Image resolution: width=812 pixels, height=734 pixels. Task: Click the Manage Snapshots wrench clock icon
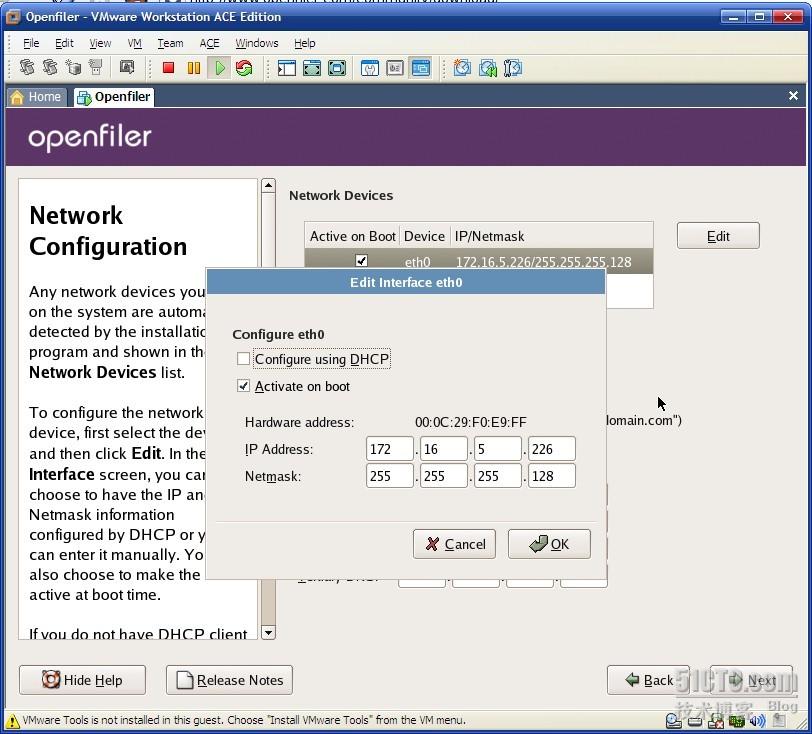coord(513,68)
